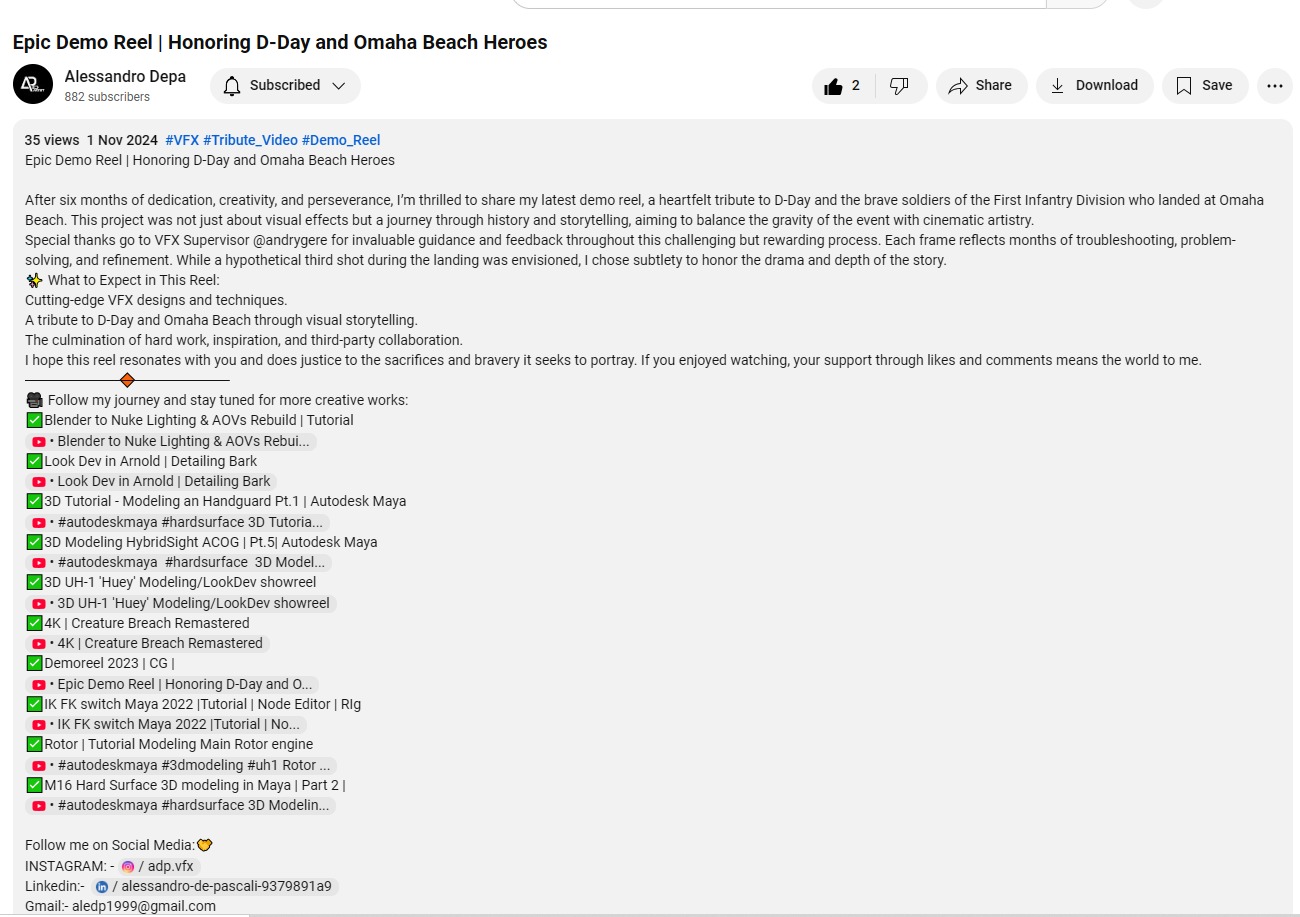Click the Alessandro Depa channel name
This screenshot has height=917, width=1300.
125,77
